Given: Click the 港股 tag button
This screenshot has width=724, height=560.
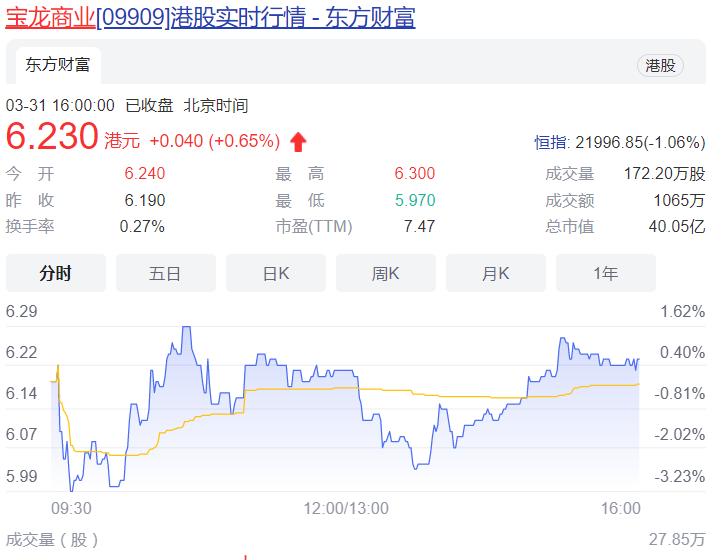Looking at the screenshot, I should pyautogui.click(x=660, y=65).
